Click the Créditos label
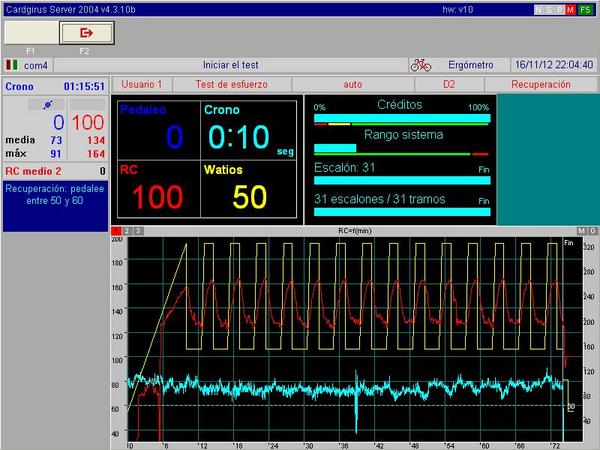The image size is (600, 450). 399,104
